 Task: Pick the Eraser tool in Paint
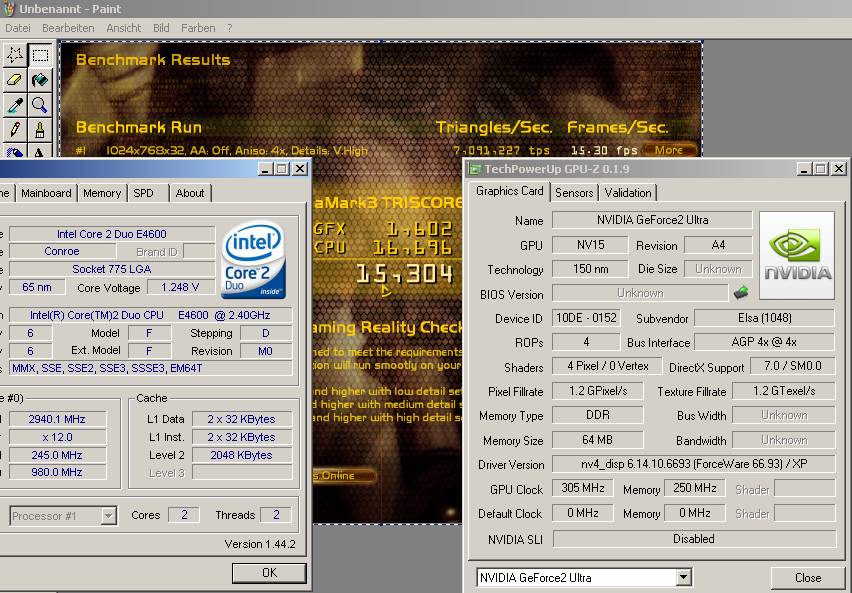[x=15, y=80]
